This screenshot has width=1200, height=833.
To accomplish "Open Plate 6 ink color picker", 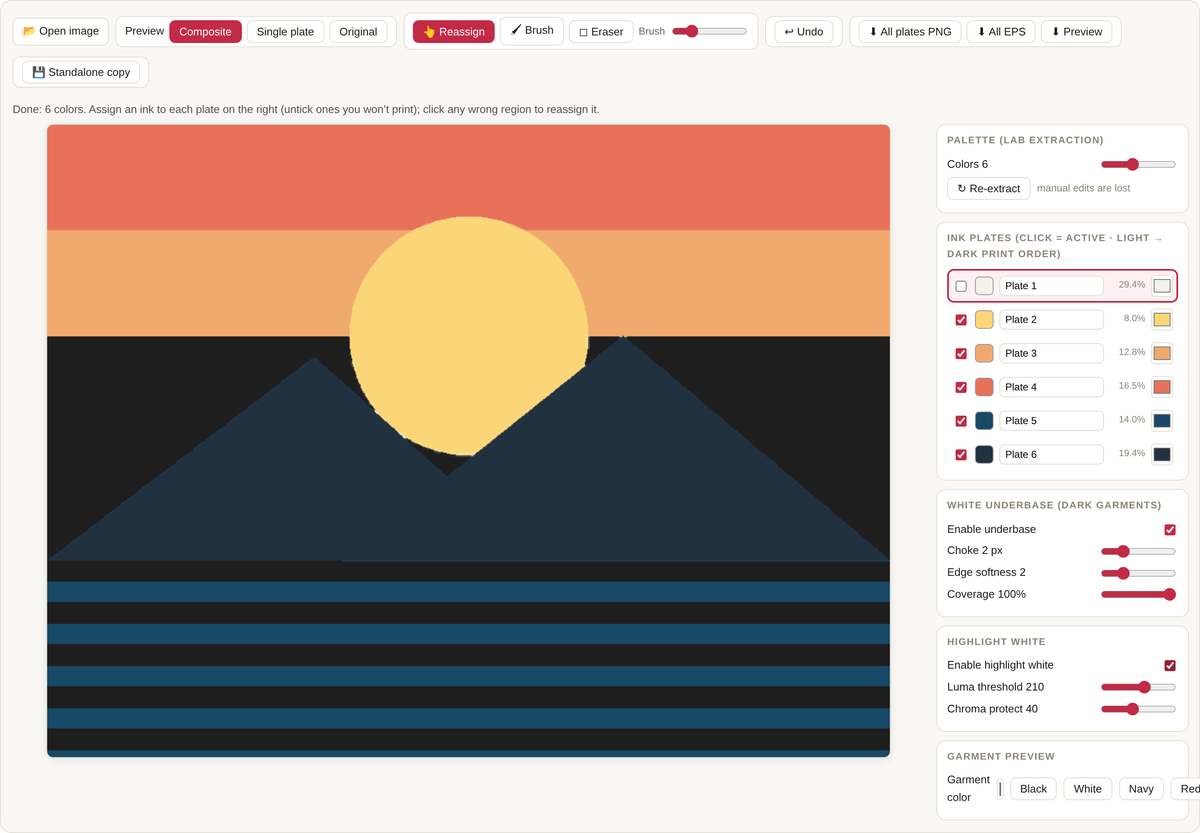I will coord(1161,454).
